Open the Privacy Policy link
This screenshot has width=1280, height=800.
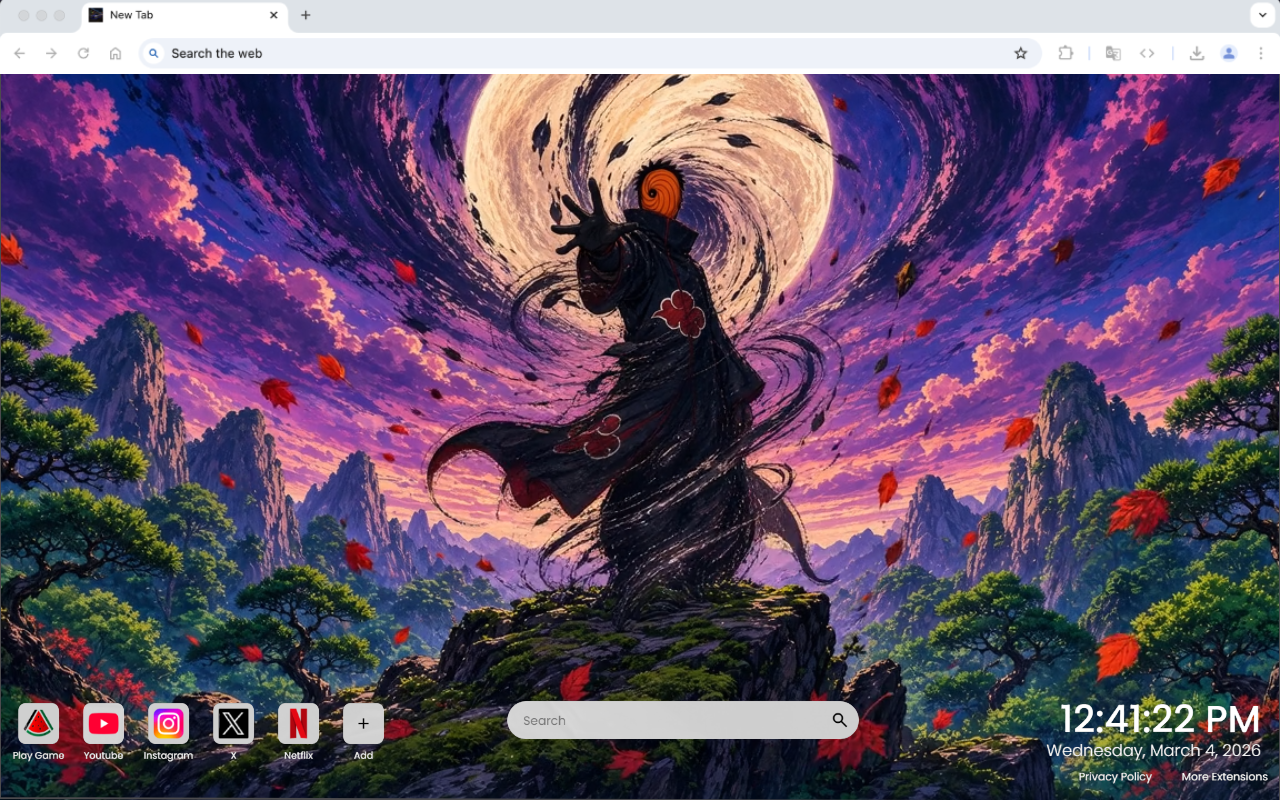tap(1115, 777)
